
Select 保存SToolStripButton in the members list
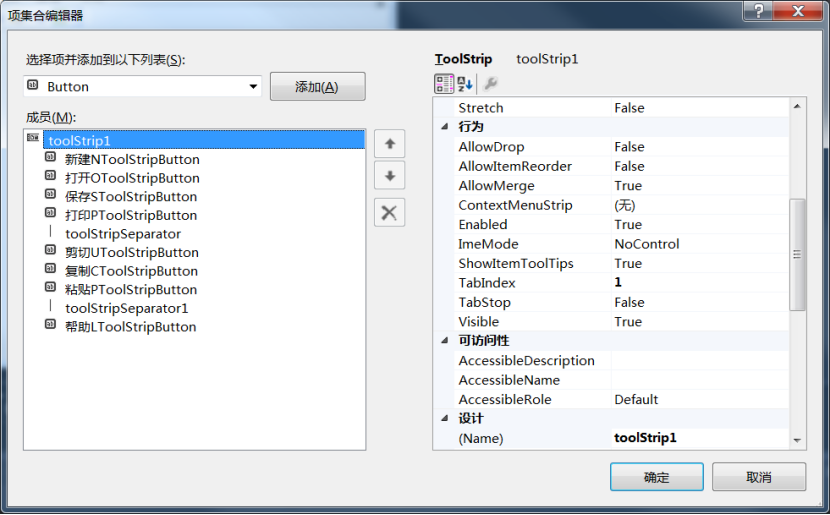[131, 197]
